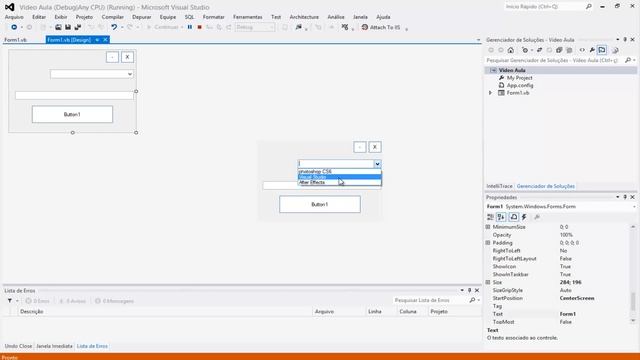The image size is (640, 360).
Task: Toggle the 0 Mensagens filter
Action: coord(114,301)
